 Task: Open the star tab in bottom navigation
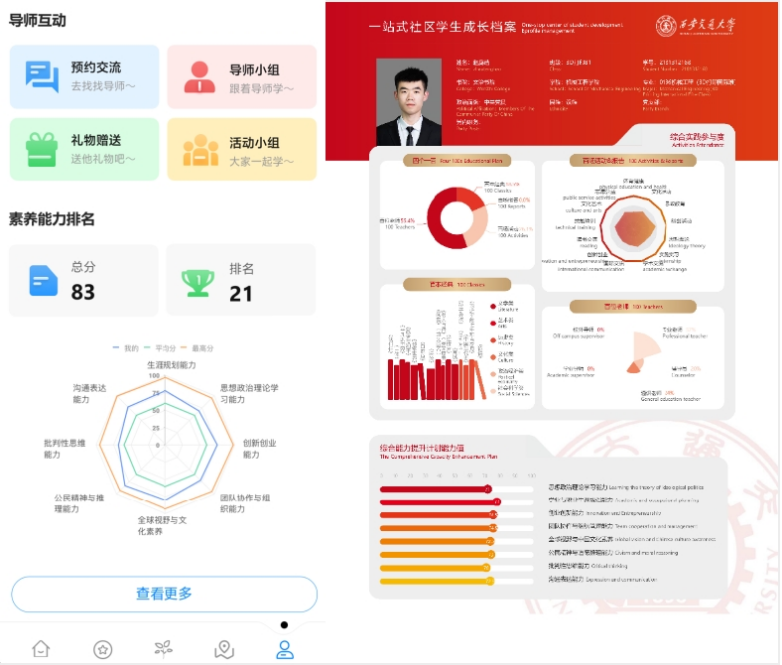pos(102,648)
